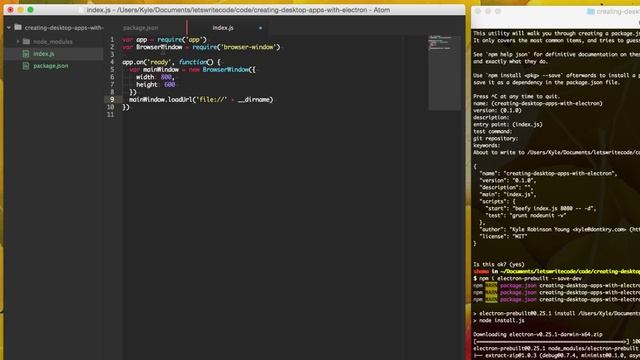Screen dimensions: 640x360
Task: Click the 'test command:' terminal line
Action: point(492,131)
